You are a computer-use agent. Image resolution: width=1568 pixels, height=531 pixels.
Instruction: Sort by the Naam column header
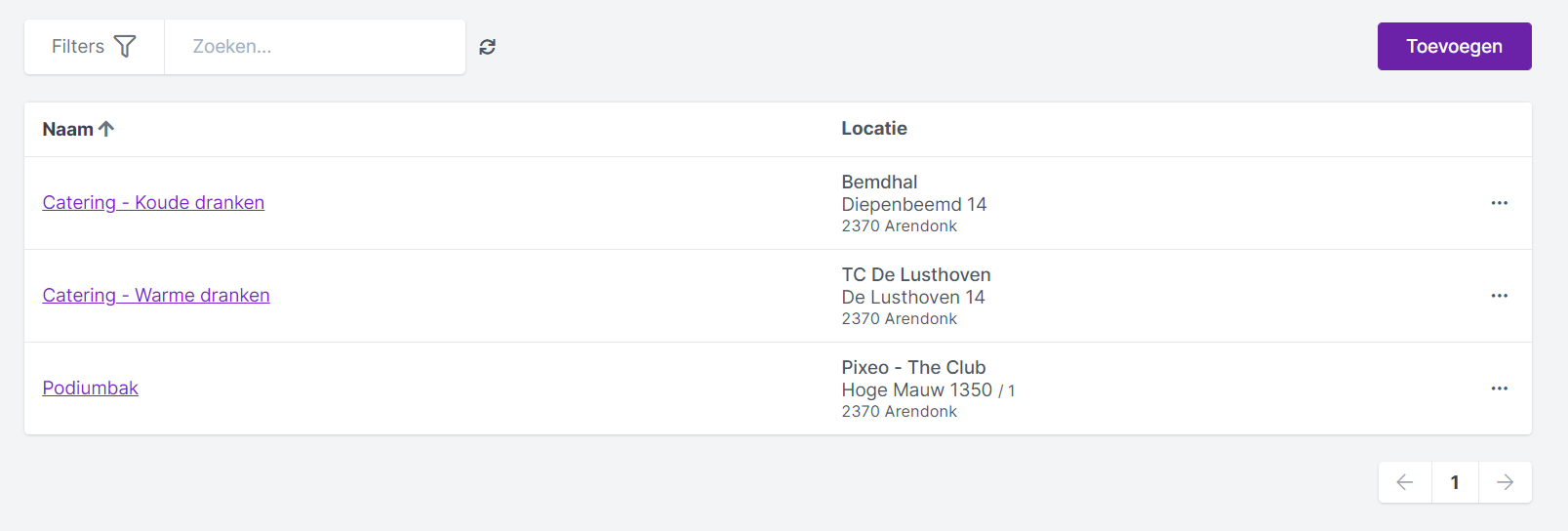pos(68,129)
